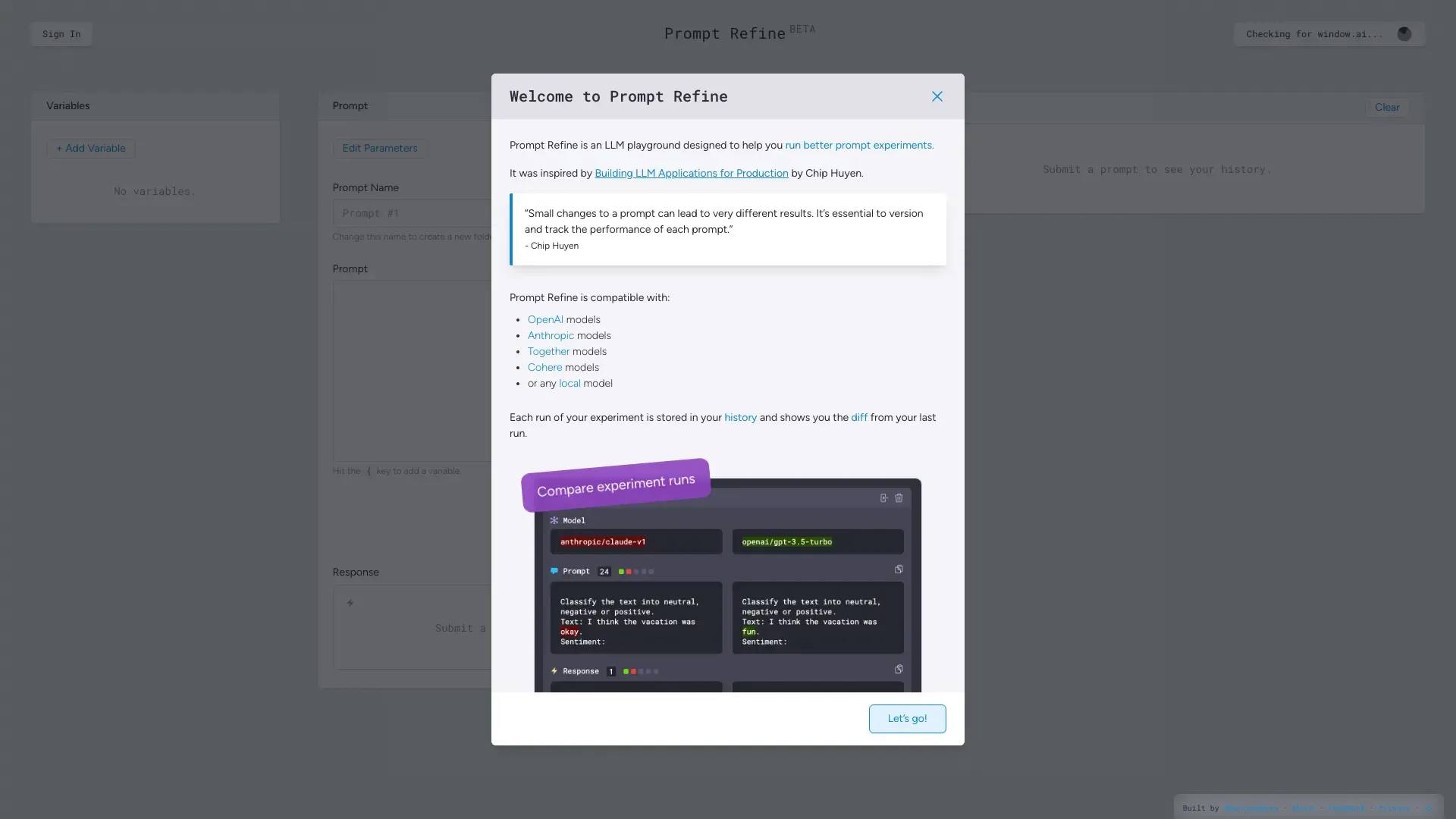Open the Feedback link in the footer

tap(1346, 808)
